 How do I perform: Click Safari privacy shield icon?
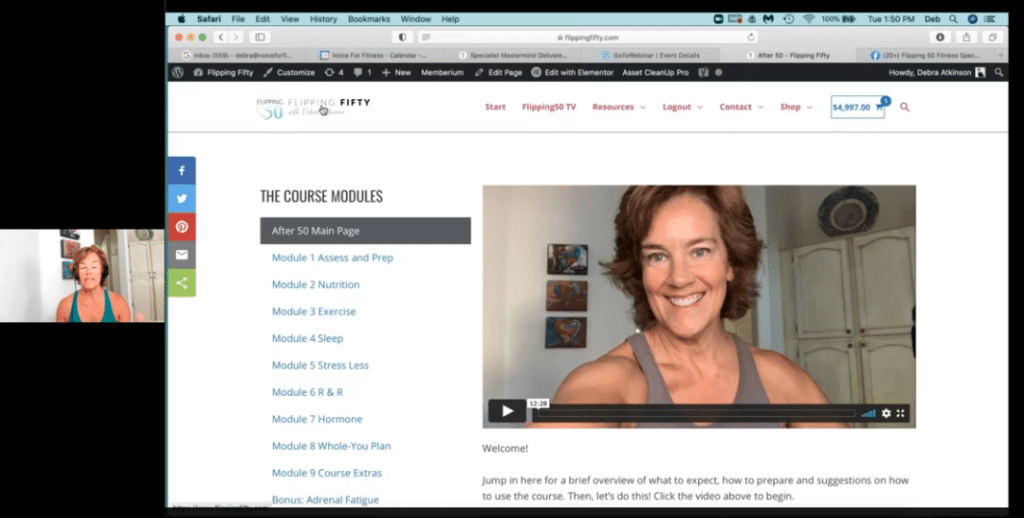click(402, 37)
